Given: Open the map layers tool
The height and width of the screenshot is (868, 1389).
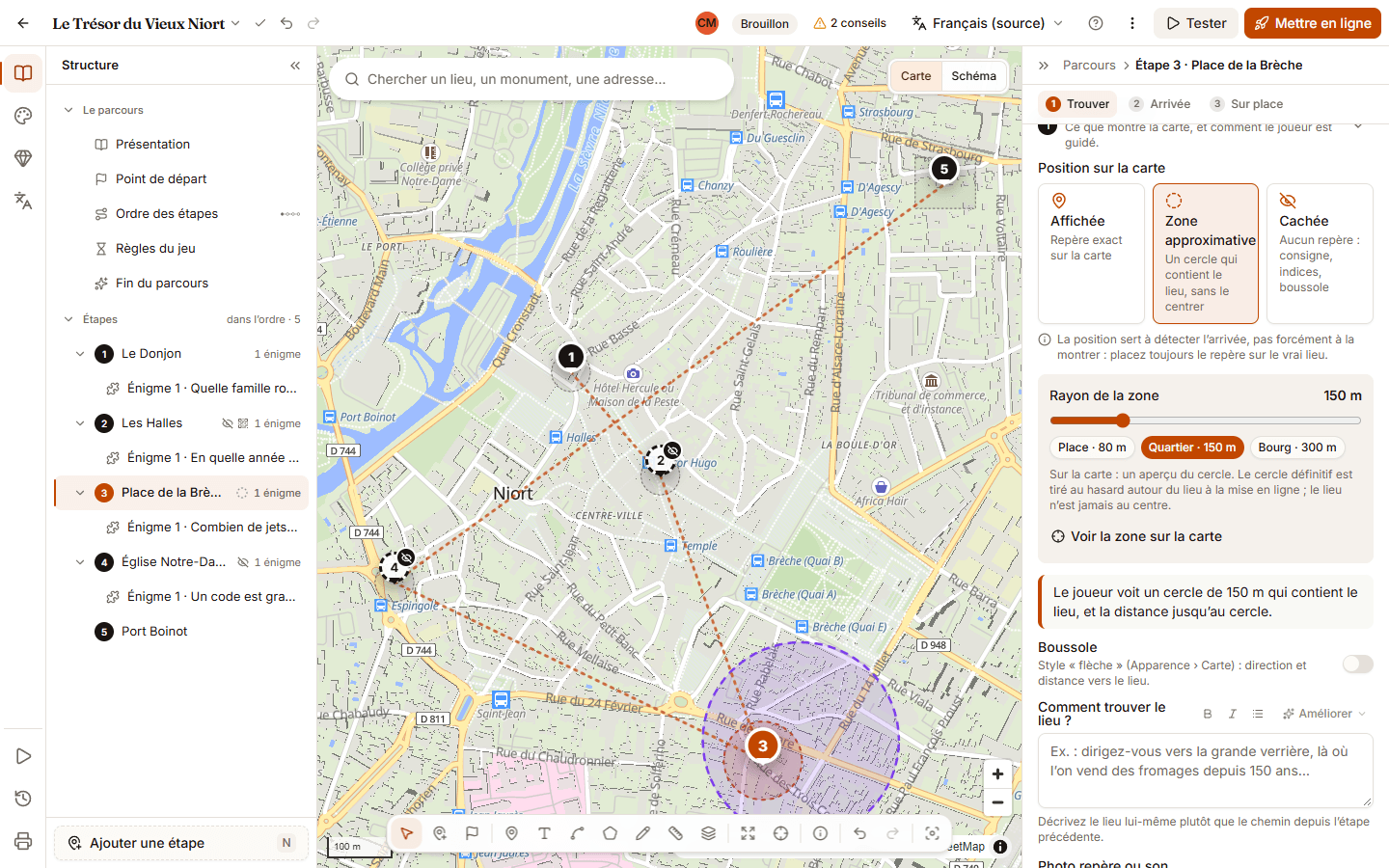Looking at the screenshot, I should [x=708, y=833].
